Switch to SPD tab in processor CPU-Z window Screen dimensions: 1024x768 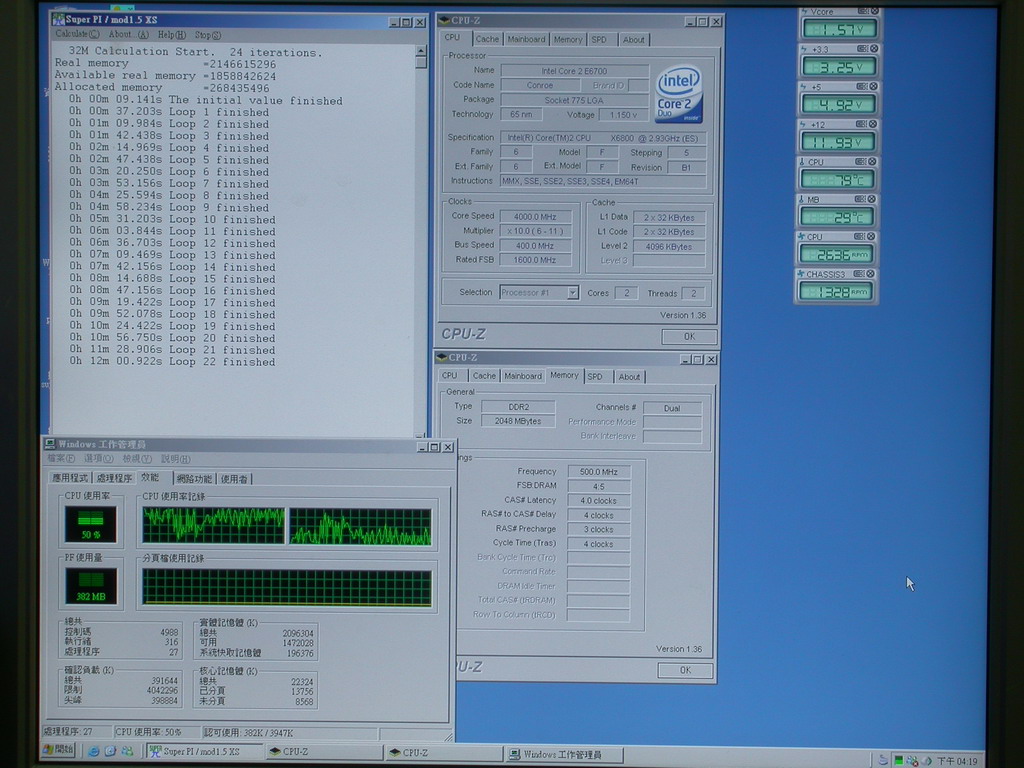tap(600, 40)
